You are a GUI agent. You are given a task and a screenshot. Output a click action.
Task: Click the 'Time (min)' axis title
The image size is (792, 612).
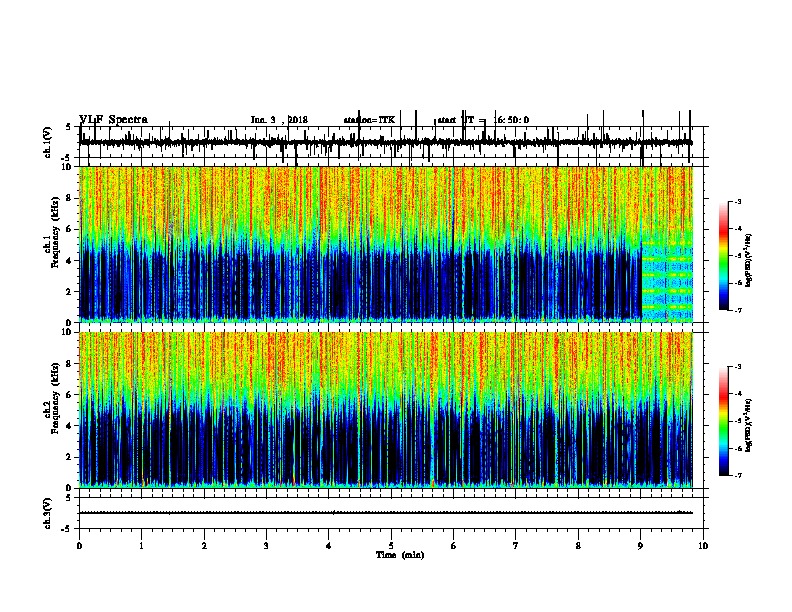pyautogui.click(x=400, y=555)
